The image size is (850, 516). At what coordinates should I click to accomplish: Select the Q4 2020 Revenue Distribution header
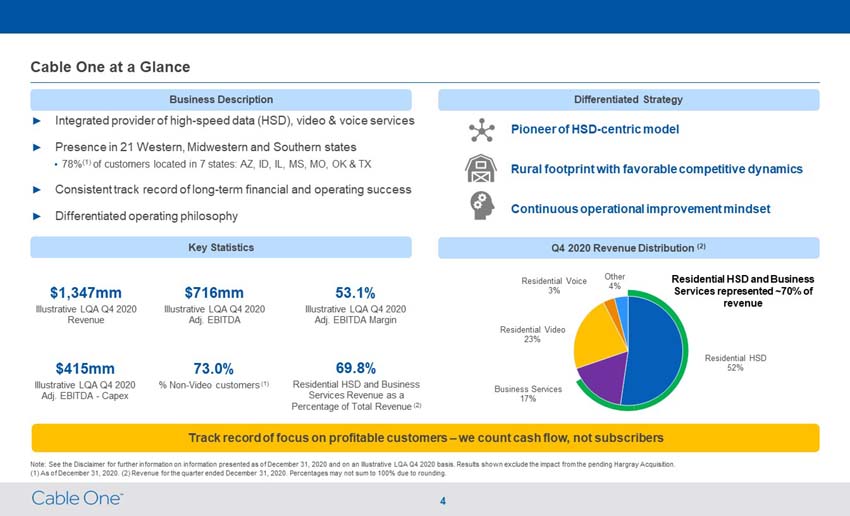pyautogui.click(x=629, y=248)
